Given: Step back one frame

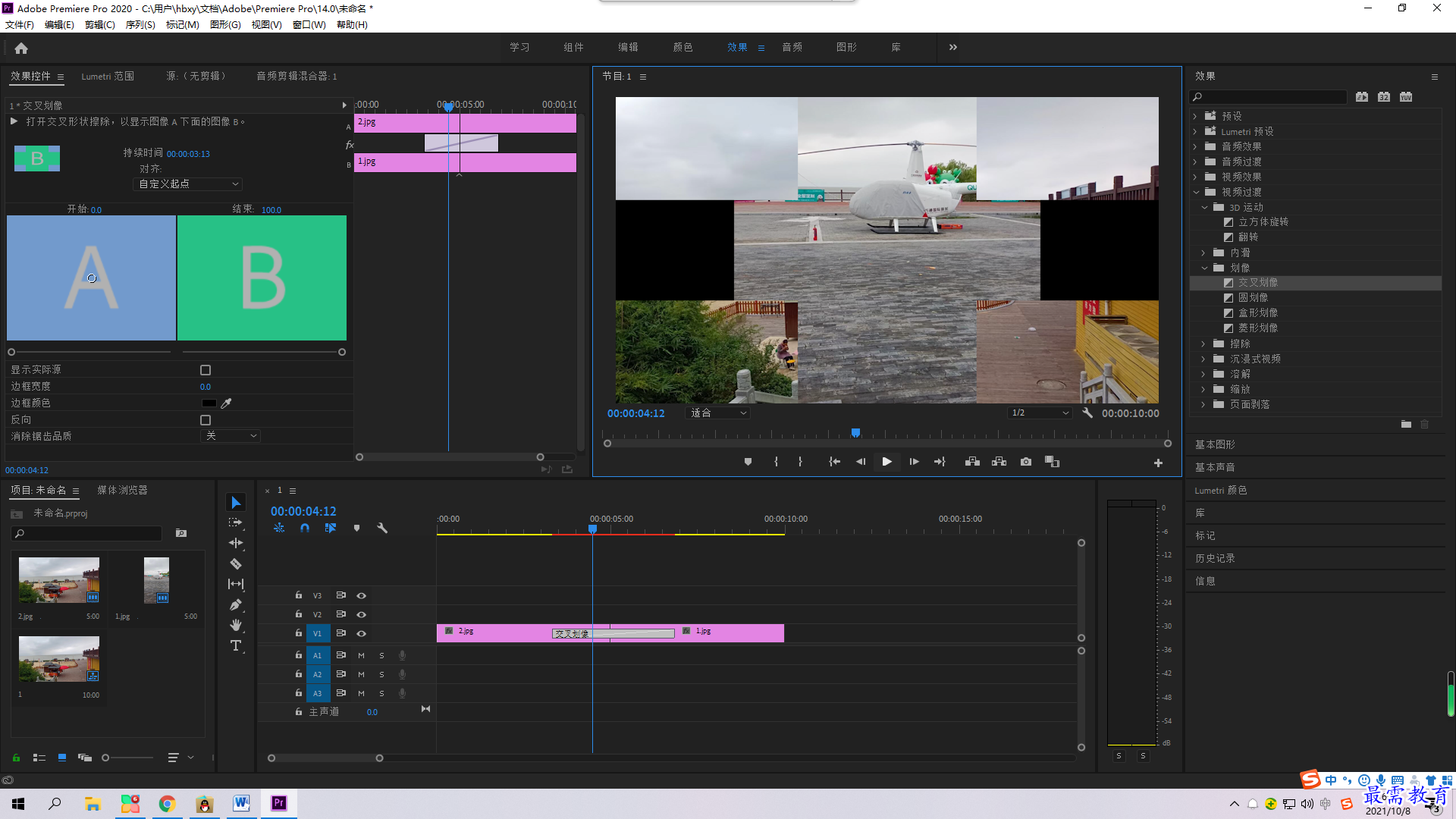Looking at the screenshot, I should coord(861,462).
